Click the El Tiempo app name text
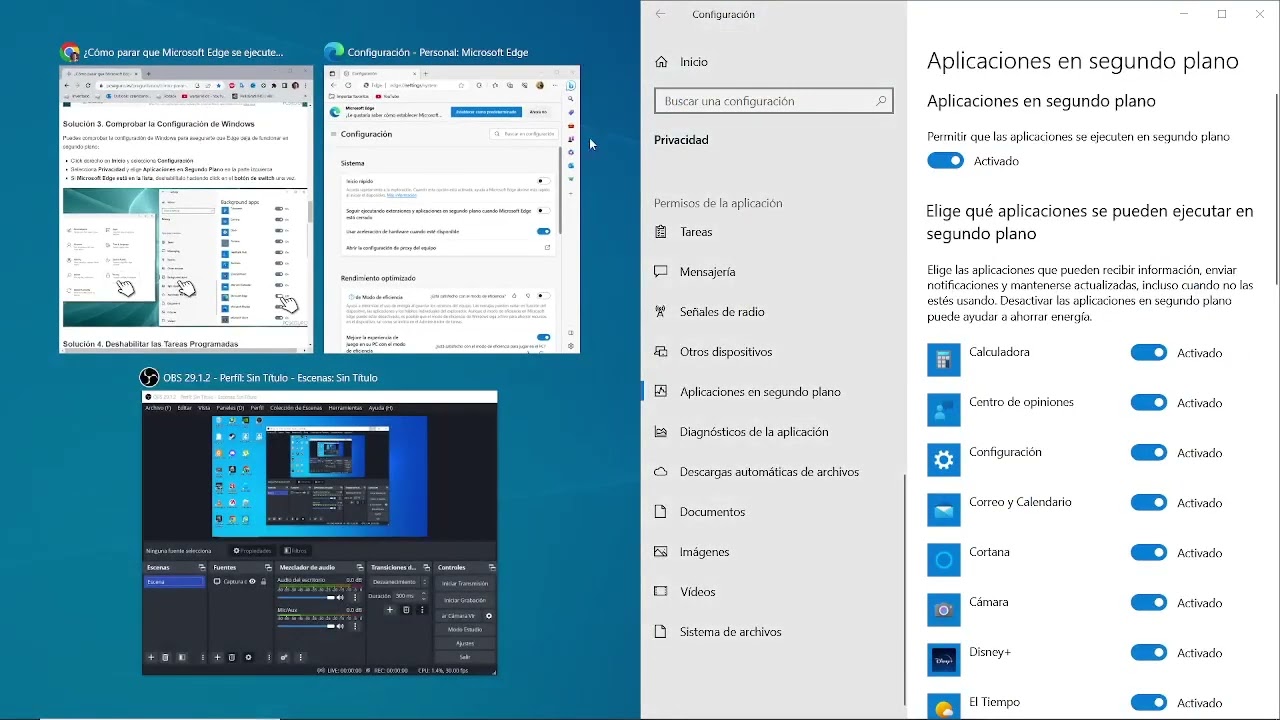The height and width of the screenshot is (720, 1280). (x=994, y=702)
